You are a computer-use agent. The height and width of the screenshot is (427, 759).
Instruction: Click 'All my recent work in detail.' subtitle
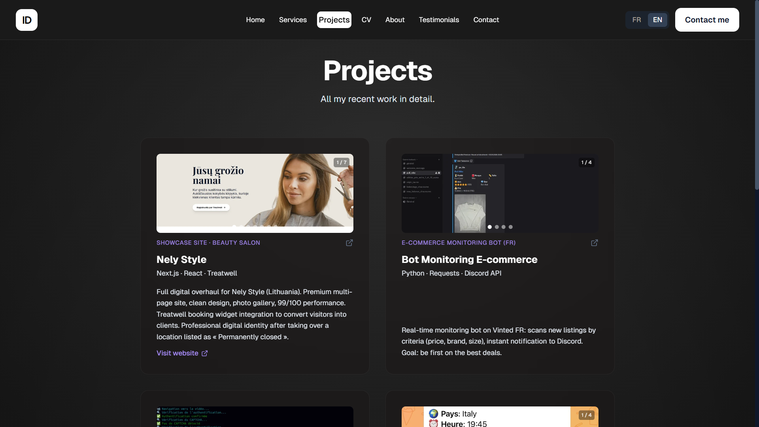[378, 99]
